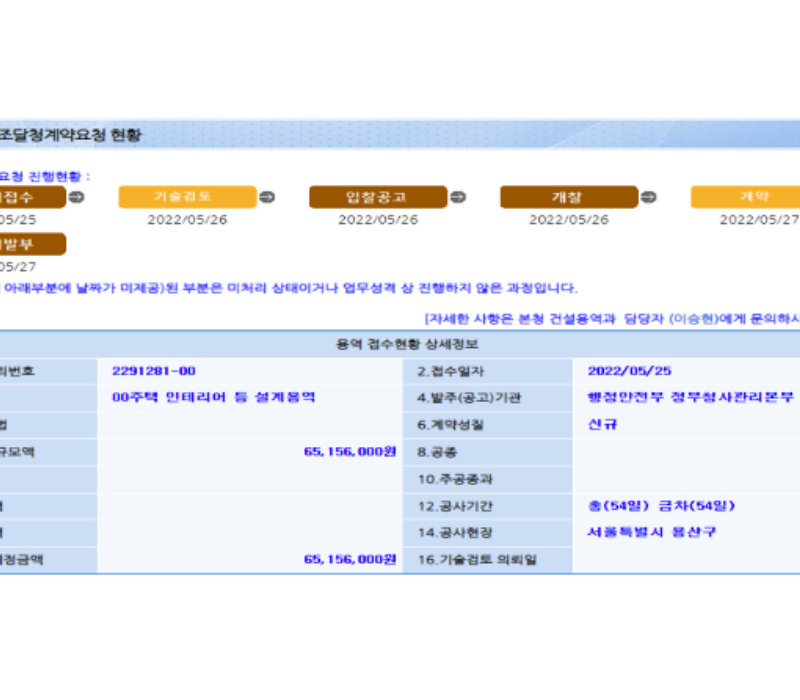This screenshot has width=800, height=700.
Task: Select the 서울특별시 용산구 site value
Action: (x=651, y=532)
